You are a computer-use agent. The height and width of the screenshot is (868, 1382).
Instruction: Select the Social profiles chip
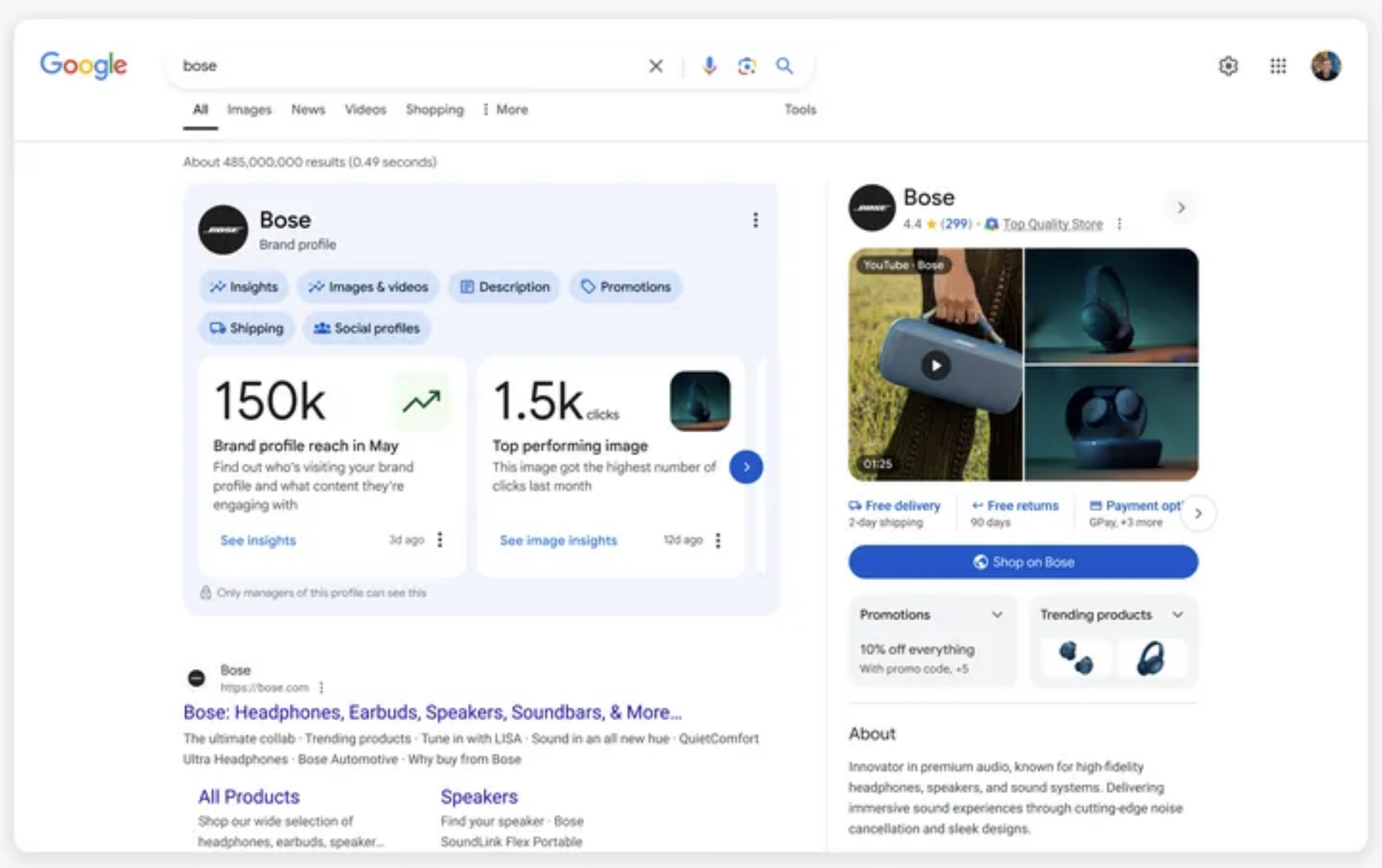pos(367,328)
